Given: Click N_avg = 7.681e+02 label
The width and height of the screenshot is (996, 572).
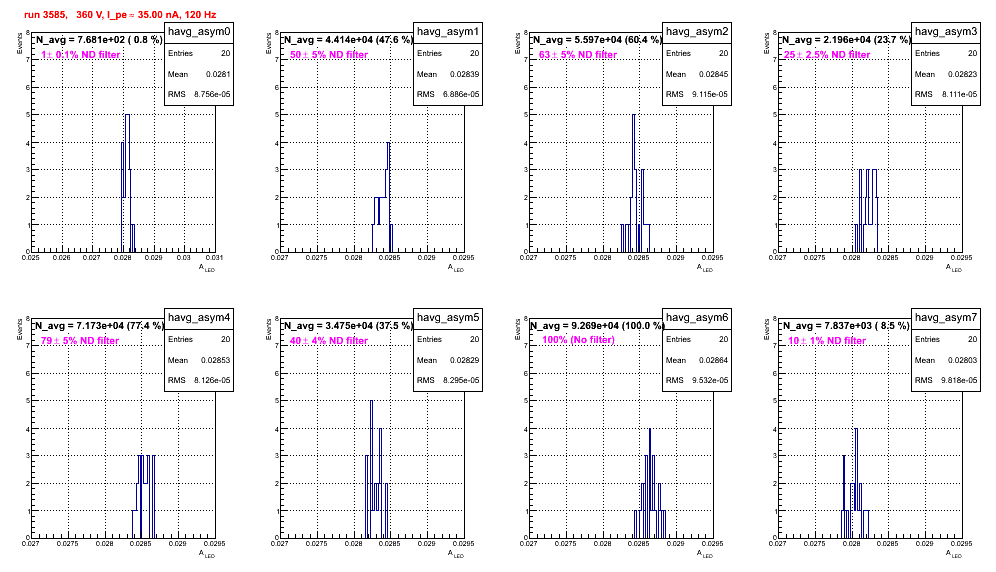Looking at the screenshot, I should [98, 40].
